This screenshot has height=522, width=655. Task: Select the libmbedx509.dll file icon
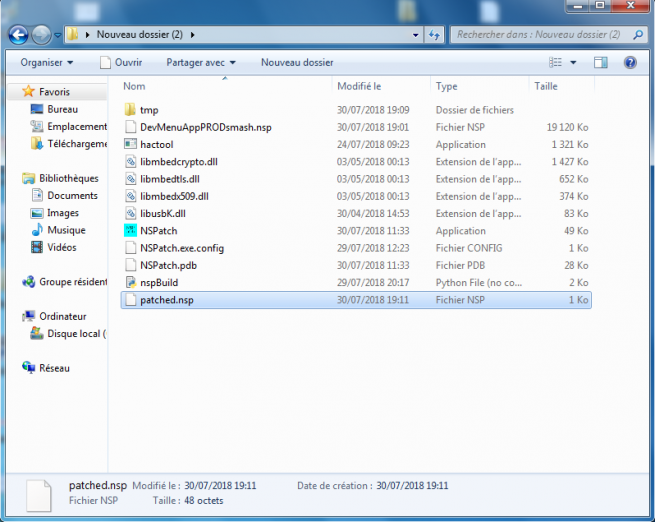point(130,196)
